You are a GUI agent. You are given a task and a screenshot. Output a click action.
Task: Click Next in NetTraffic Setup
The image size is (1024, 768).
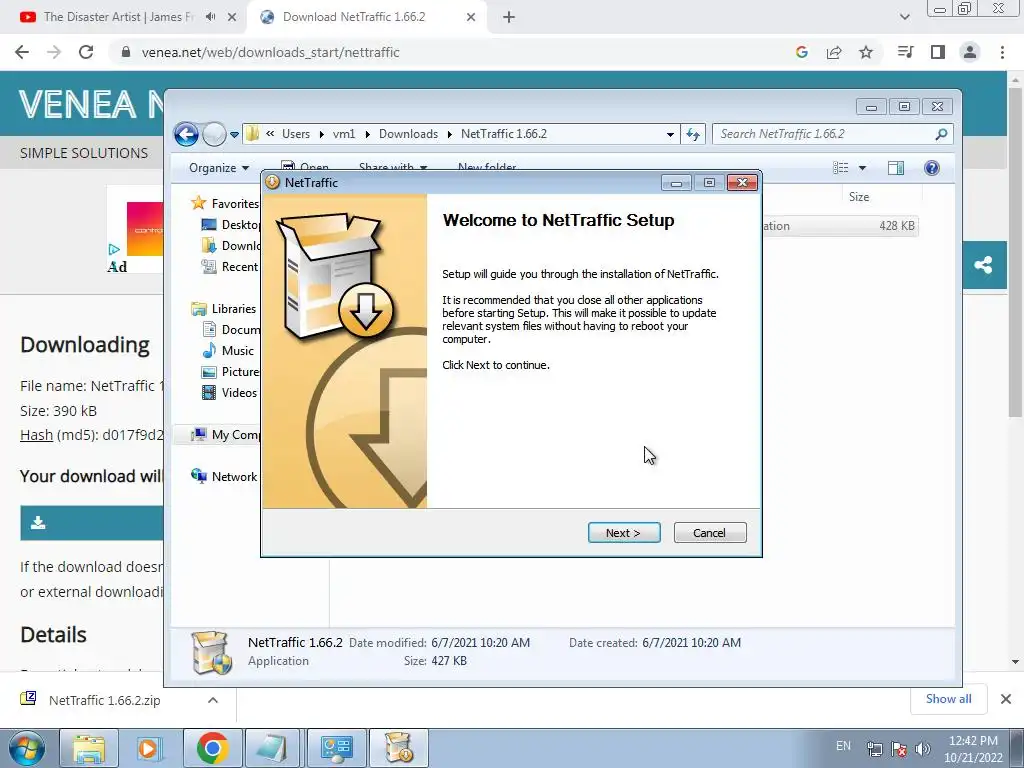pos(624,533)
